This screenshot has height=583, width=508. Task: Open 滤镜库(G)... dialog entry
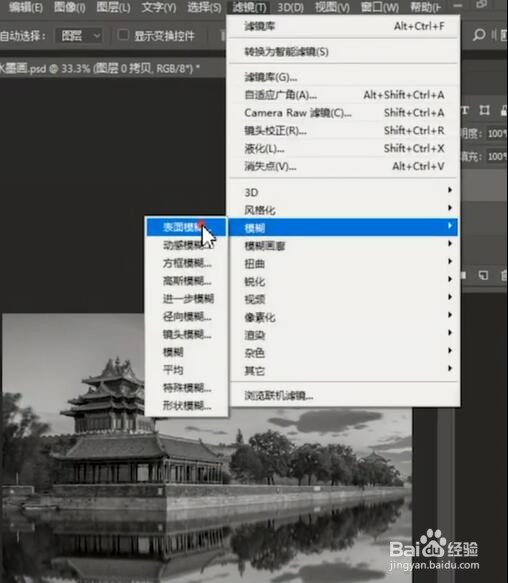[343, 77]
